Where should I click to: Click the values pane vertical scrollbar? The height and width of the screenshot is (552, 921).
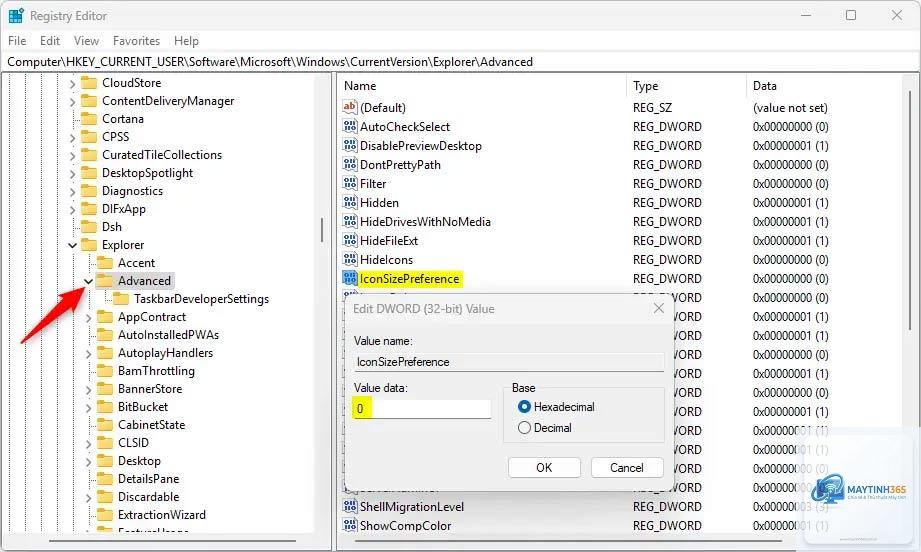pos(910,211)
